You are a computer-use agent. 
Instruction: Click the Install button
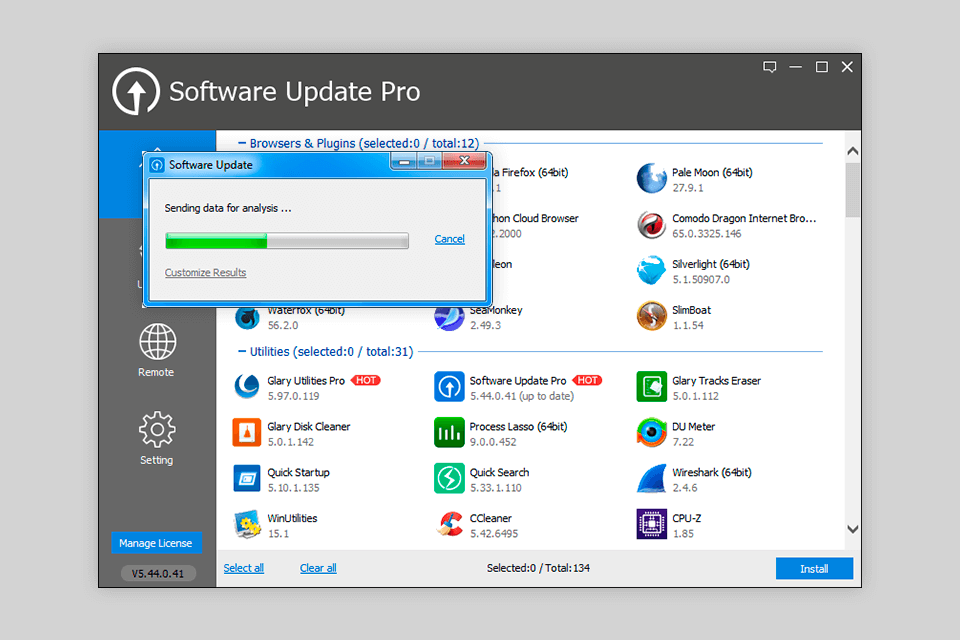pyautogui.click(x=814, y=568)
